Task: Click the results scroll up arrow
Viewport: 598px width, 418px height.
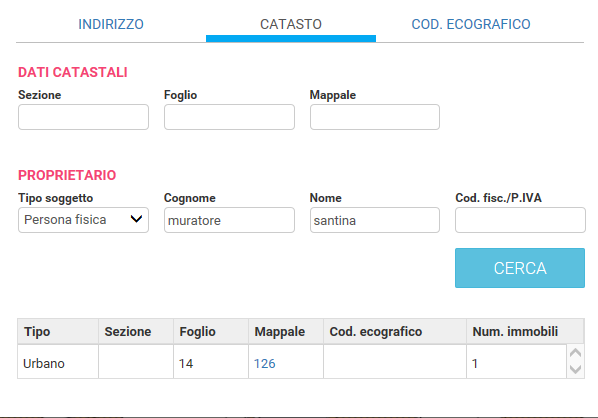Action: click(x=575, y=353)
